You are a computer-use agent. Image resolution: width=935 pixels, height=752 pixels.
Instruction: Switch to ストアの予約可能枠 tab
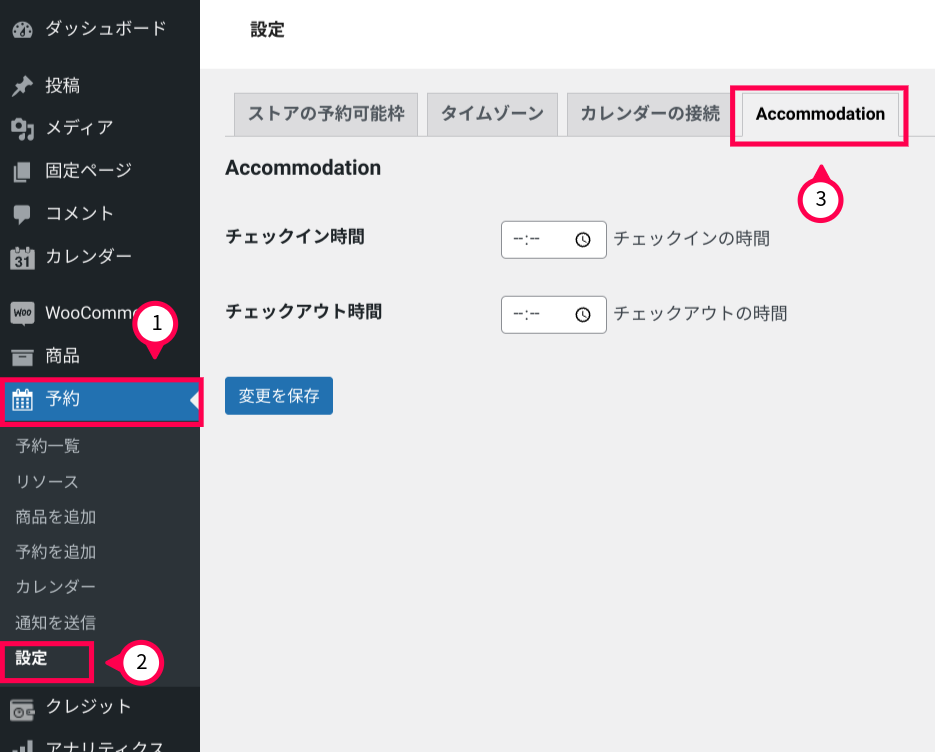[326, 114]
